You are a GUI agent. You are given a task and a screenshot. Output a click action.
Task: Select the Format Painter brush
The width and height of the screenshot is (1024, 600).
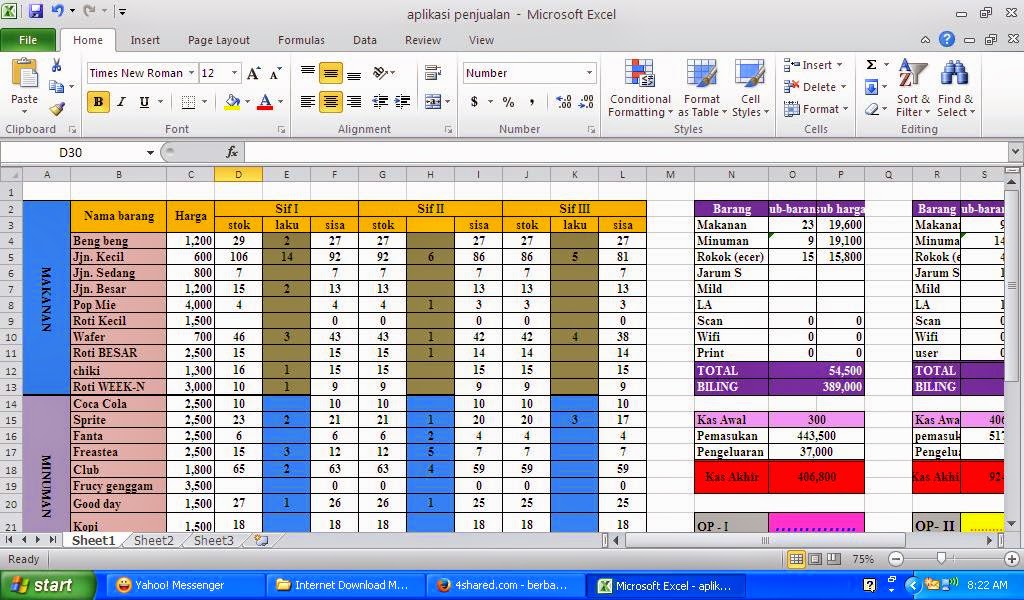click(x=57, y=108)
